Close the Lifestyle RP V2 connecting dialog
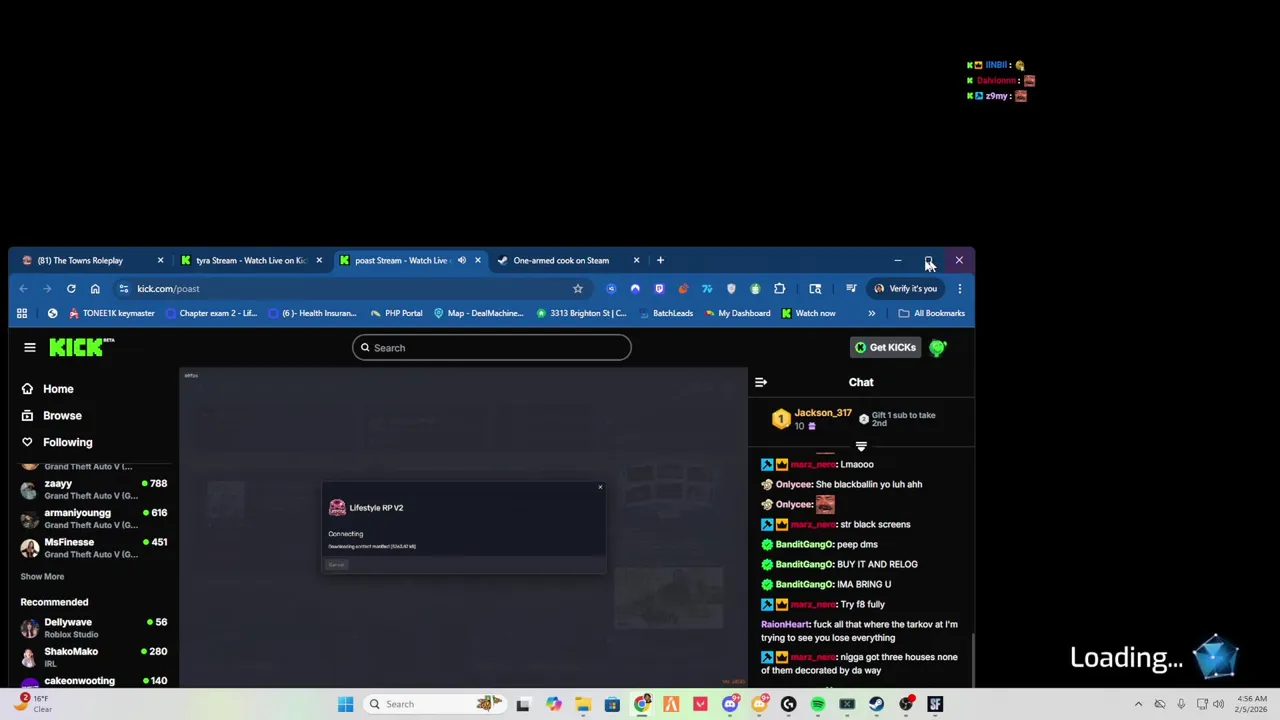 pos(600,487)
